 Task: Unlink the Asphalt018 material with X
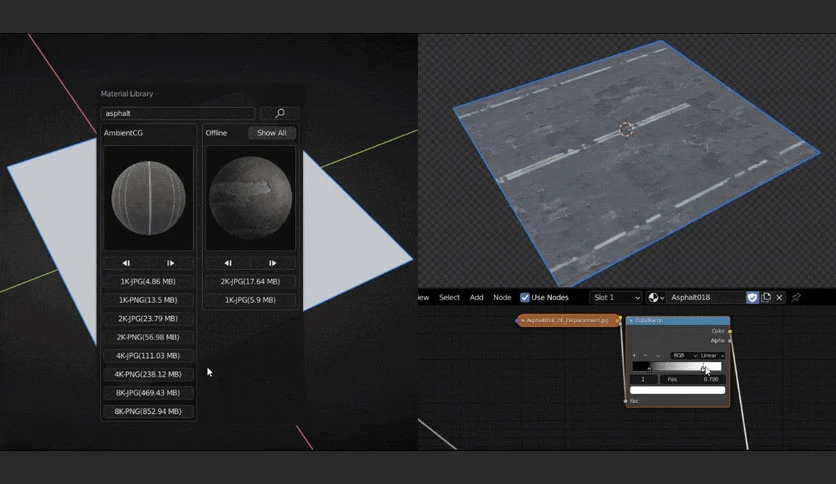[x=779, y=297]
